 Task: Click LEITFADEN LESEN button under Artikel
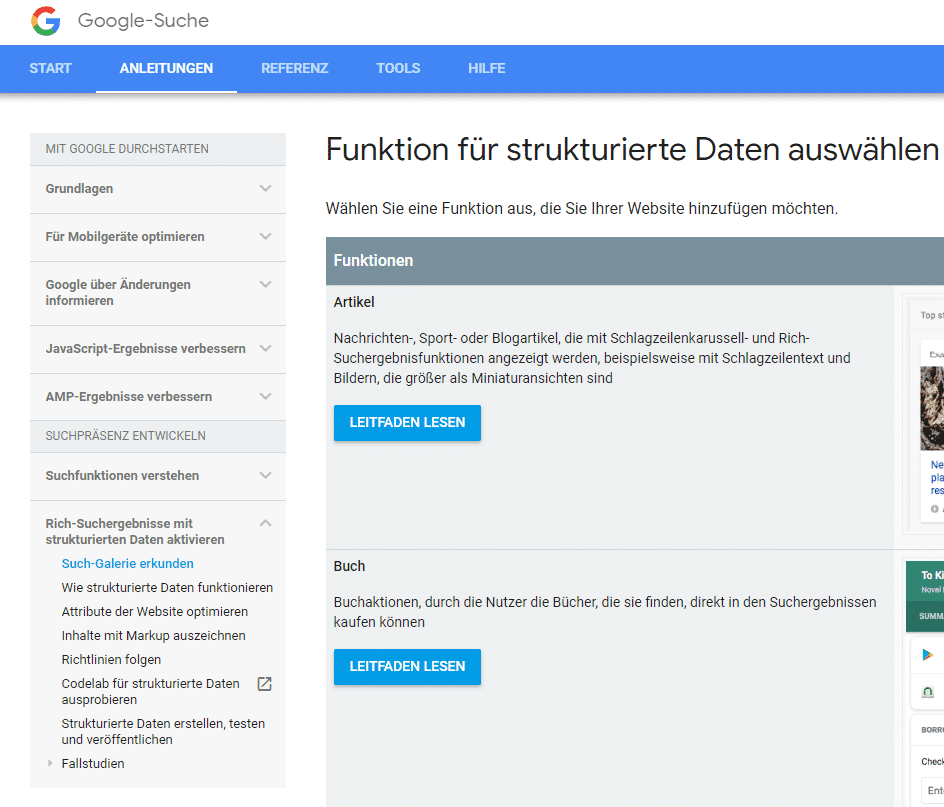408,423
